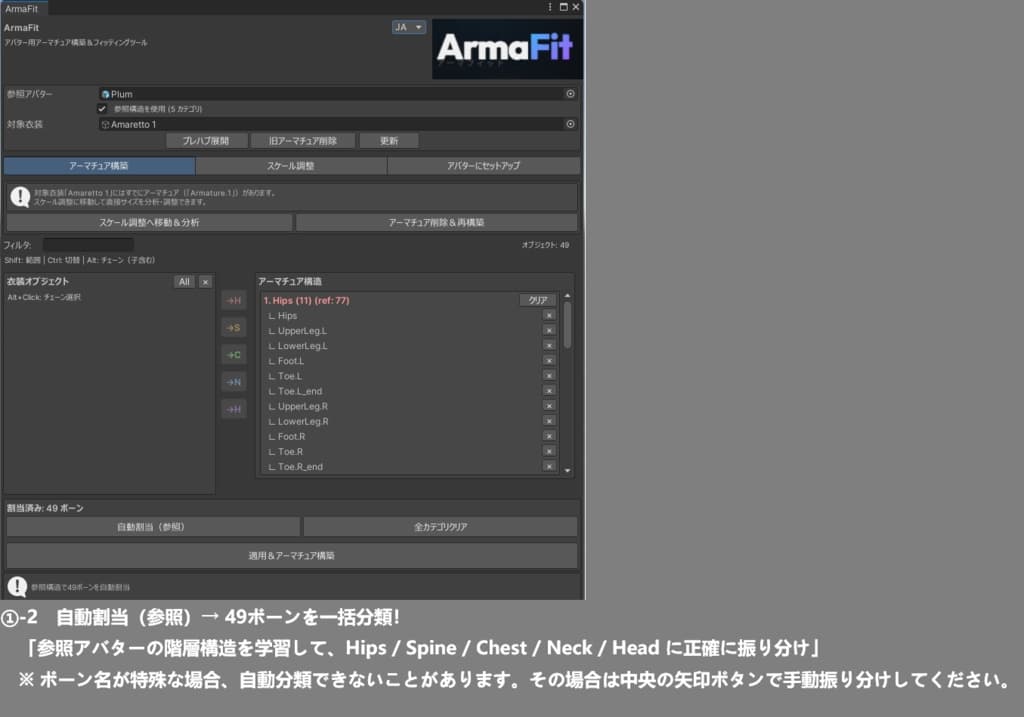Remove the LowerLeg.L bone entry
The height and width of the screenshot is (717, 1024).
[x=549, y=345]
